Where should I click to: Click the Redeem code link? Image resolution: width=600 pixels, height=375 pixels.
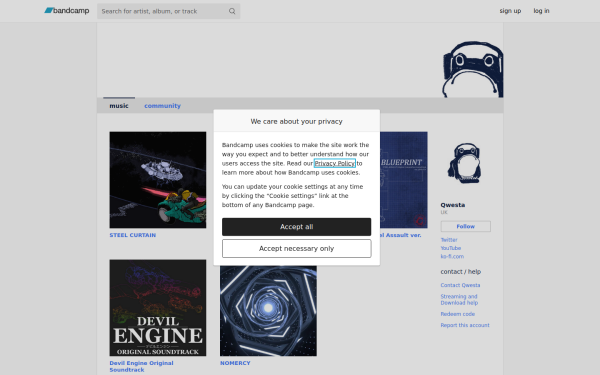[x=458, y=314]
